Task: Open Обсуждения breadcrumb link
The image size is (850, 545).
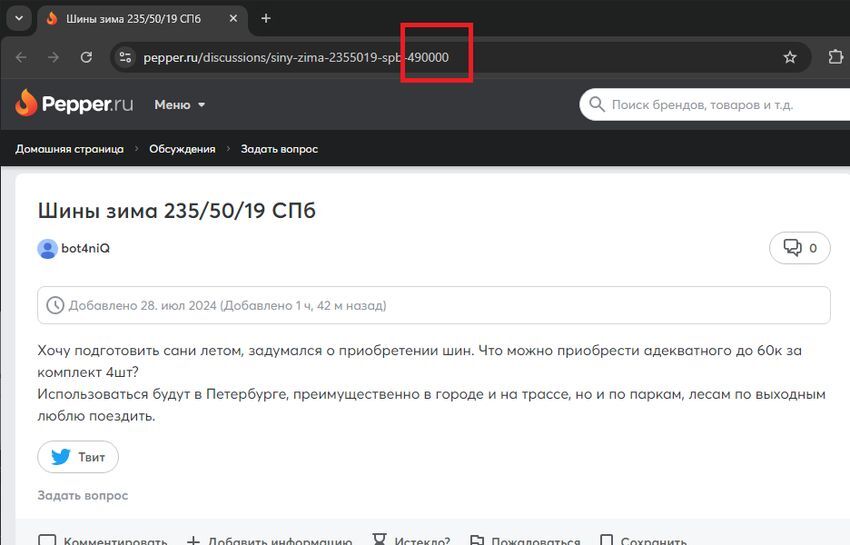Action: pos(182,149)
